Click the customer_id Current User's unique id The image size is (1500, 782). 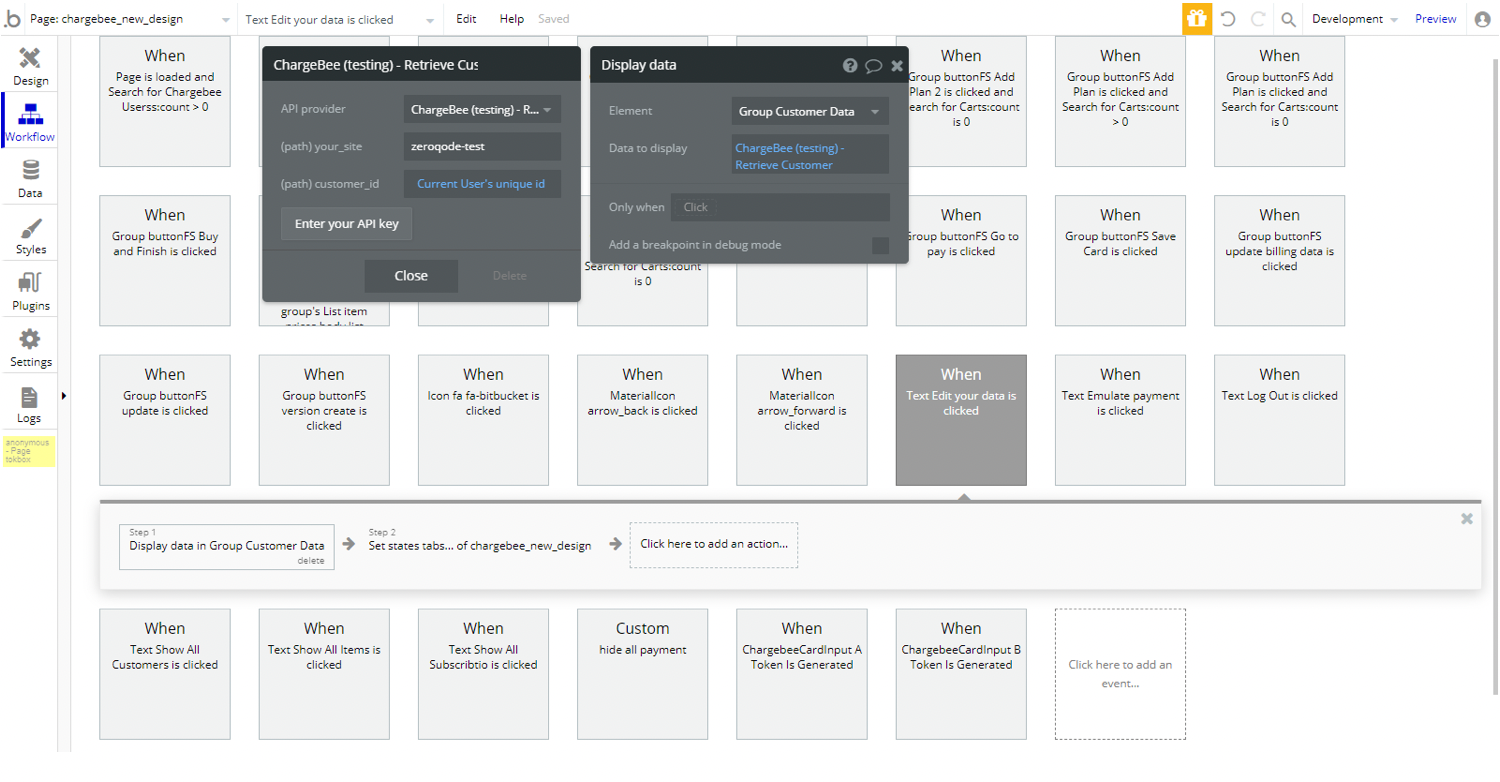click(482, 184)
